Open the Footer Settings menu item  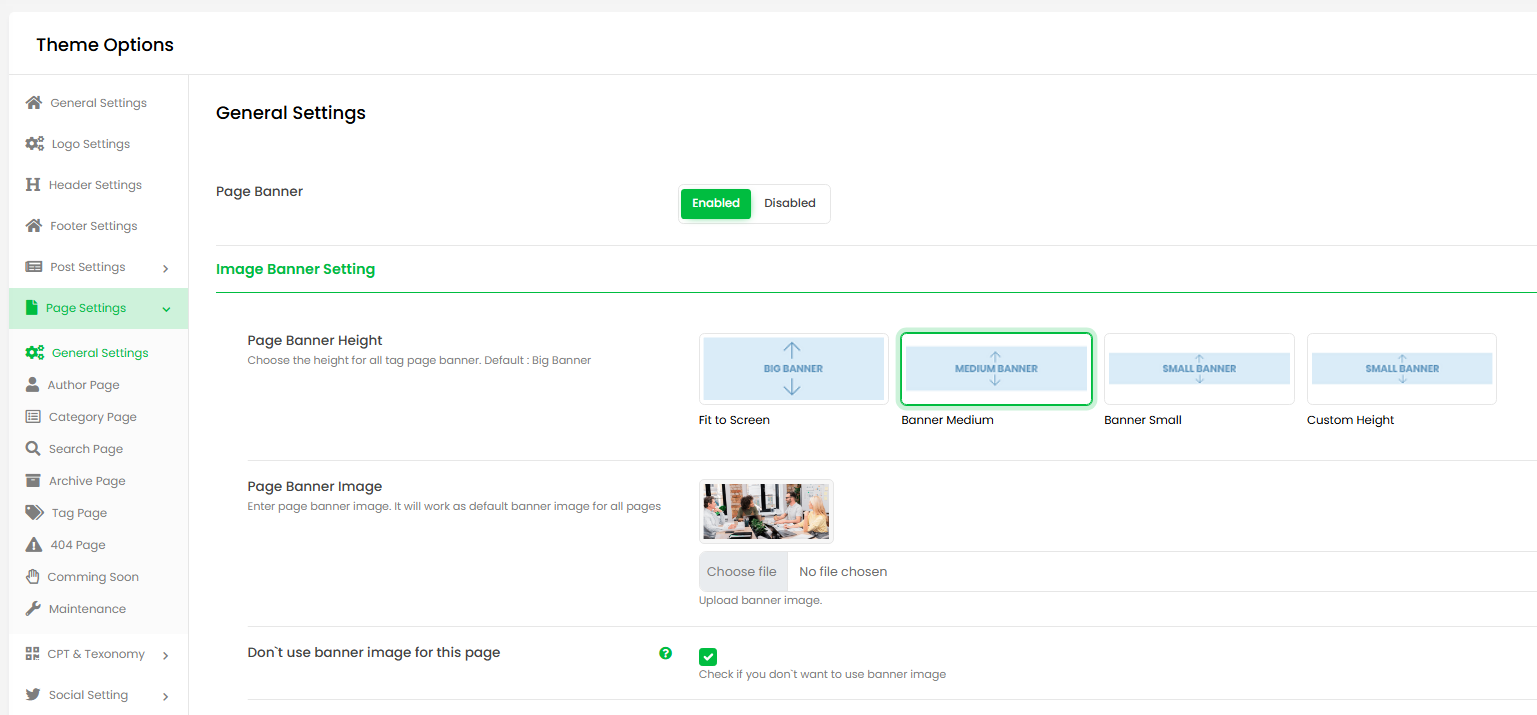click(93, 226)
